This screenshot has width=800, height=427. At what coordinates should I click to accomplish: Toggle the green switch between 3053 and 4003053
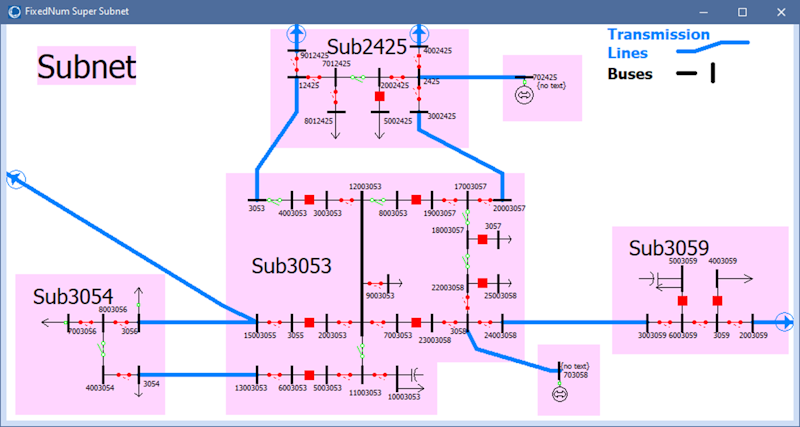click(273, 201)
